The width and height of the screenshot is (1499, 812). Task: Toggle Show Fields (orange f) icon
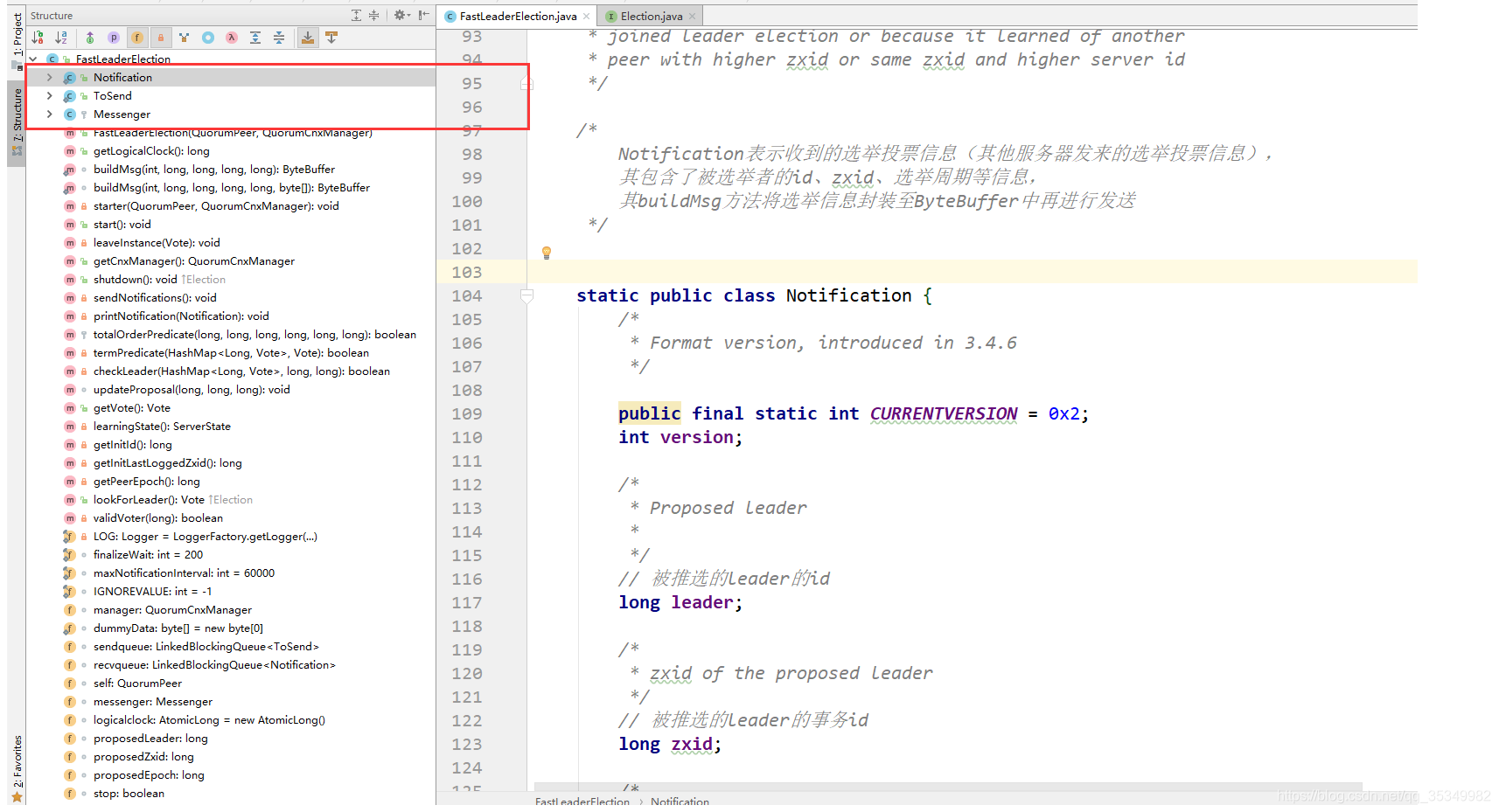[137, 38]
